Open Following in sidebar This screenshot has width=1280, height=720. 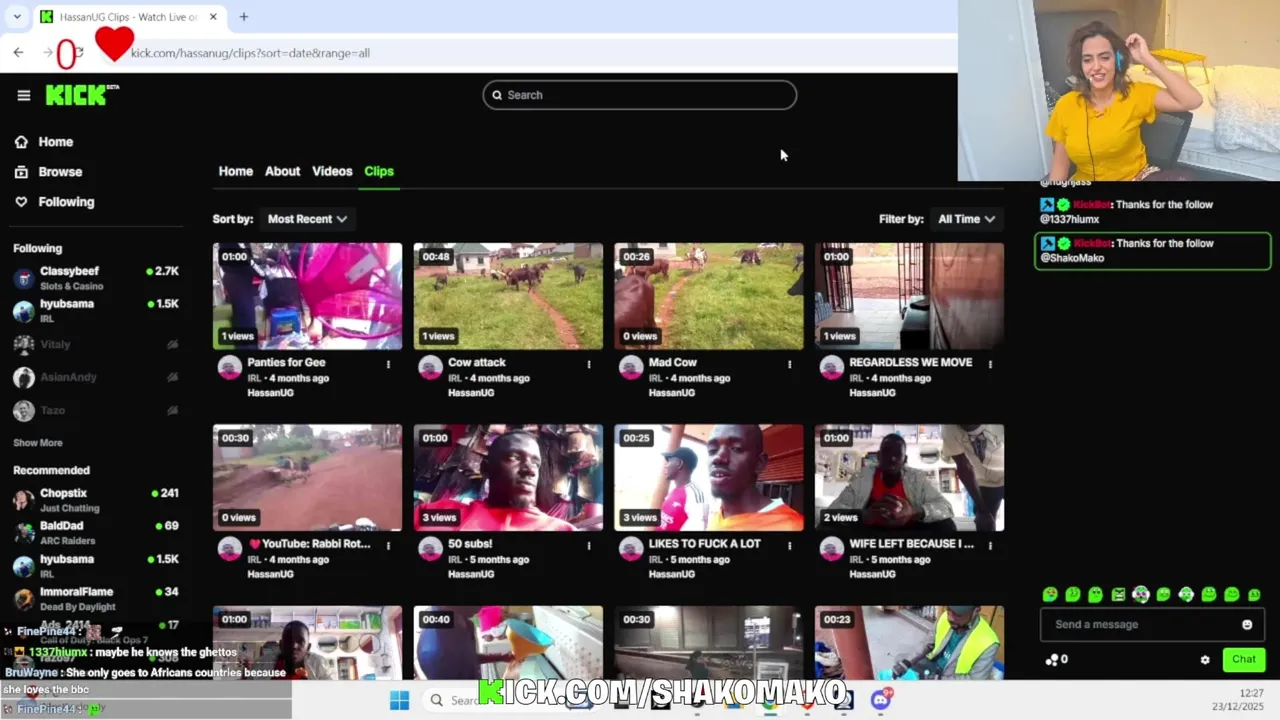(54, 202)
